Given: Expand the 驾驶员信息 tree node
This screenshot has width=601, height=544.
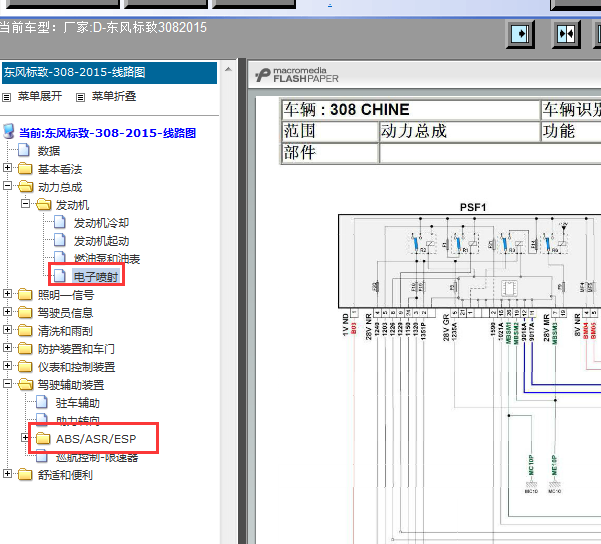Looking at the screenshot, I should (7, 312).
